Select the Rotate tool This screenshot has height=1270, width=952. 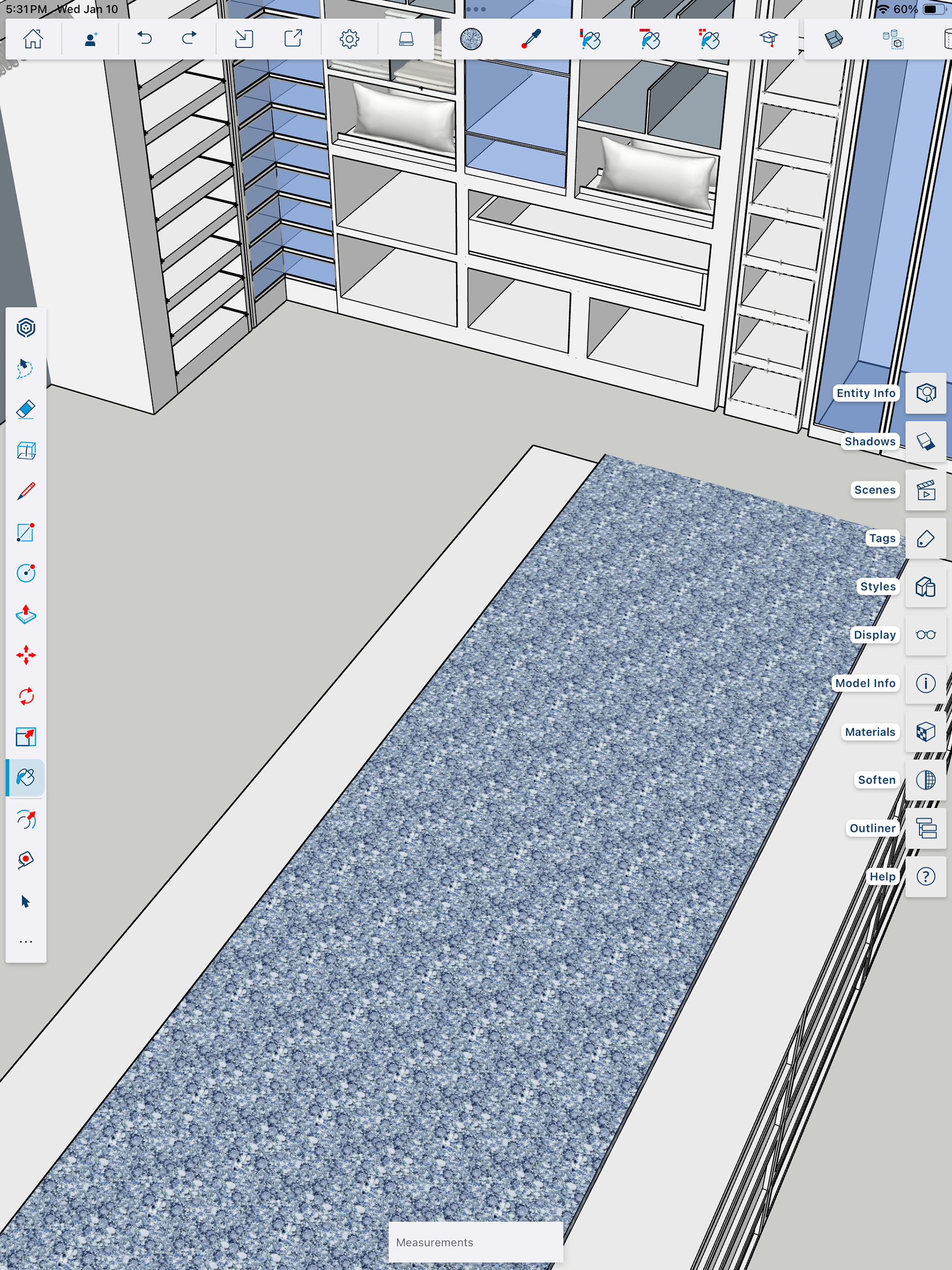(x=26, y=696)
